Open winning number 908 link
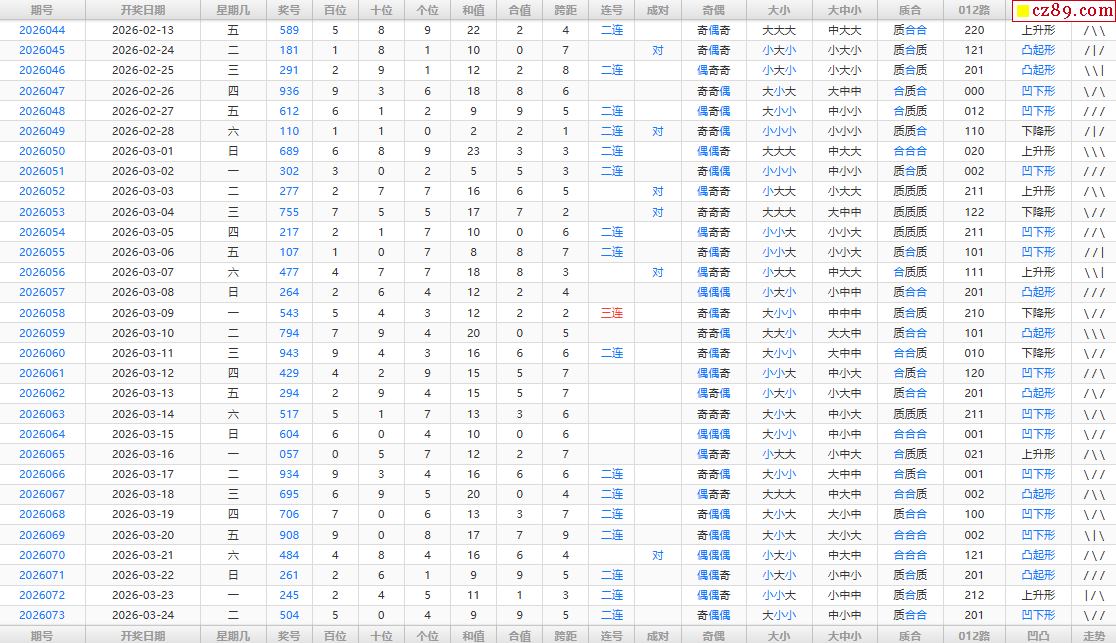Viewport: 1116px width, 643px height. (x=289, y=535)
